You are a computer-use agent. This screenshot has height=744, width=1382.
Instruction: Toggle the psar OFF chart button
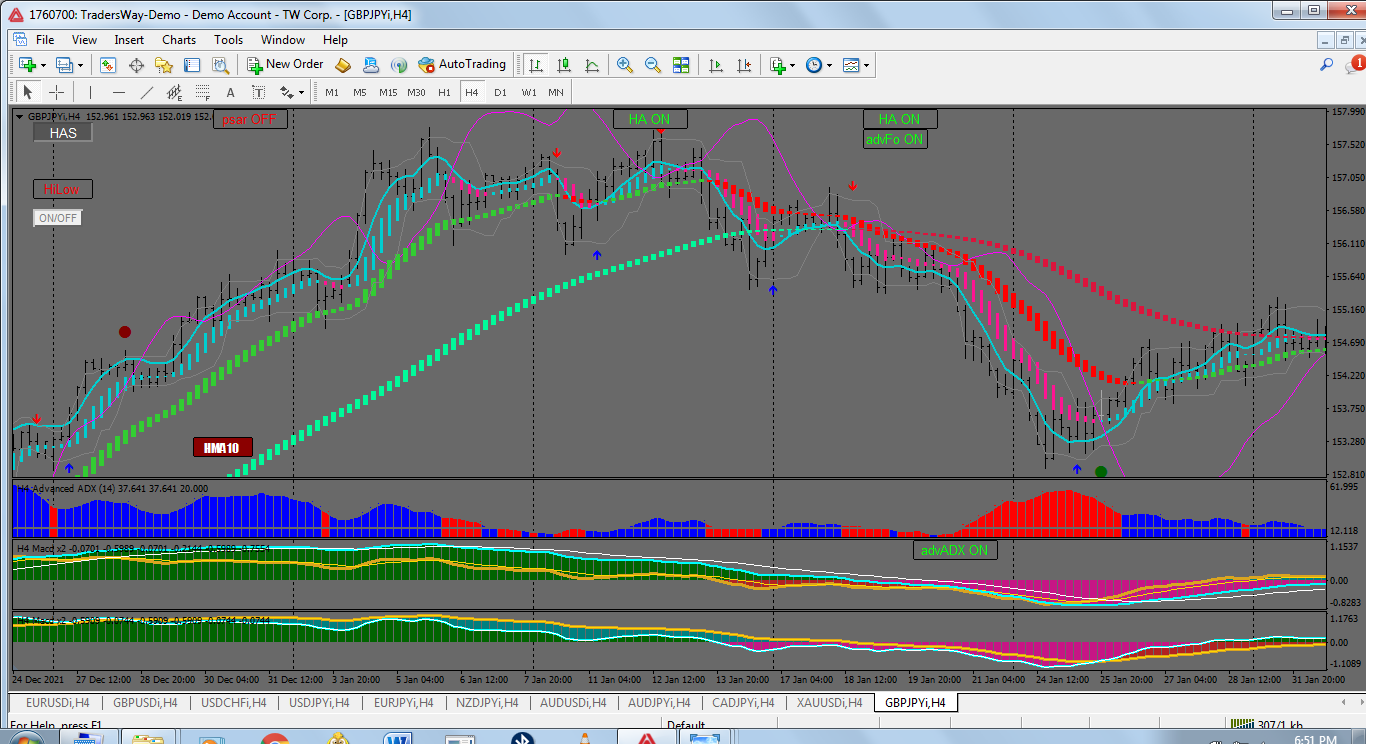(x=249, y=119)
